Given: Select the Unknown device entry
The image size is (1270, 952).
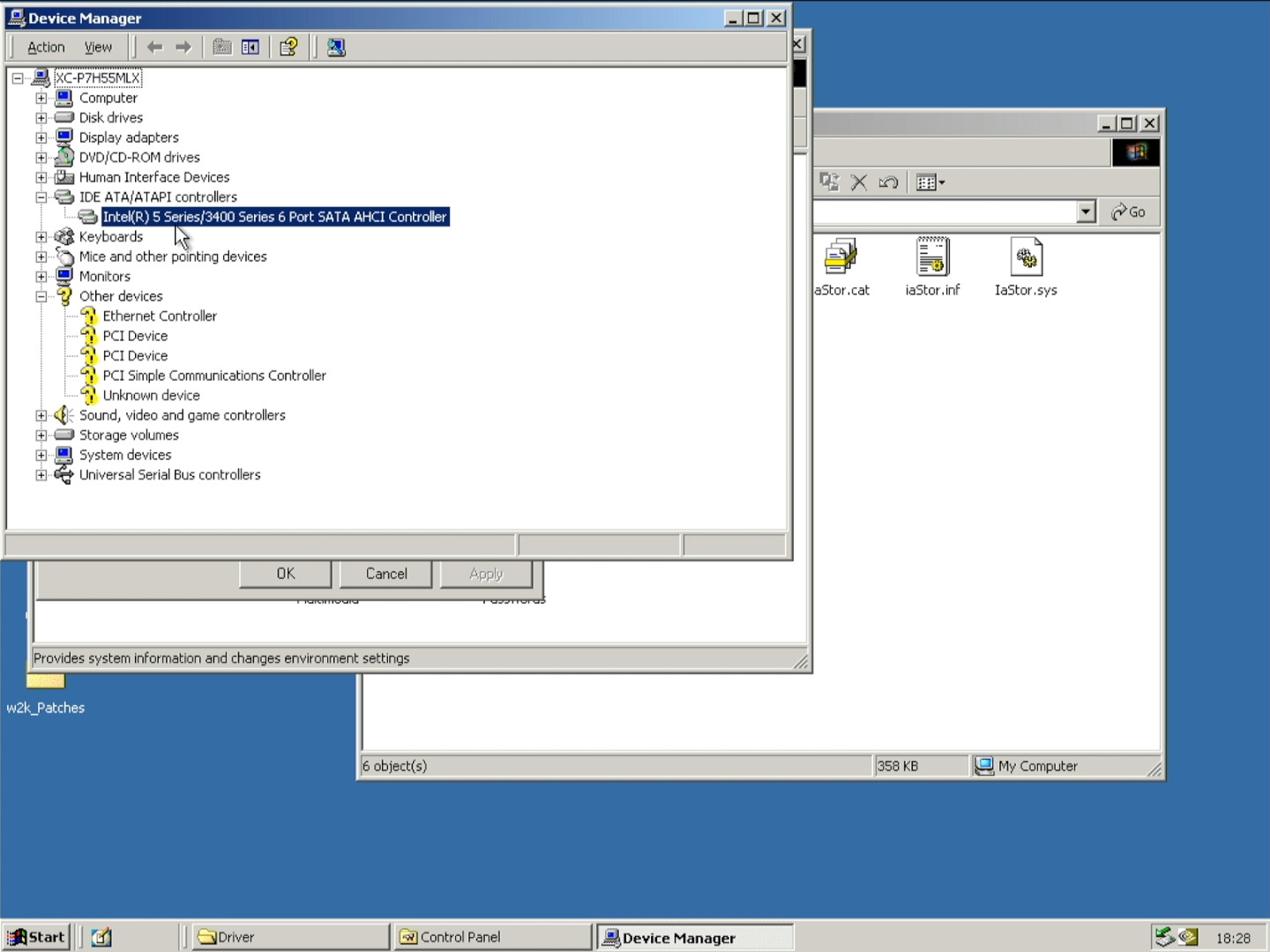Looking at the screenshot, I should 152,396.
